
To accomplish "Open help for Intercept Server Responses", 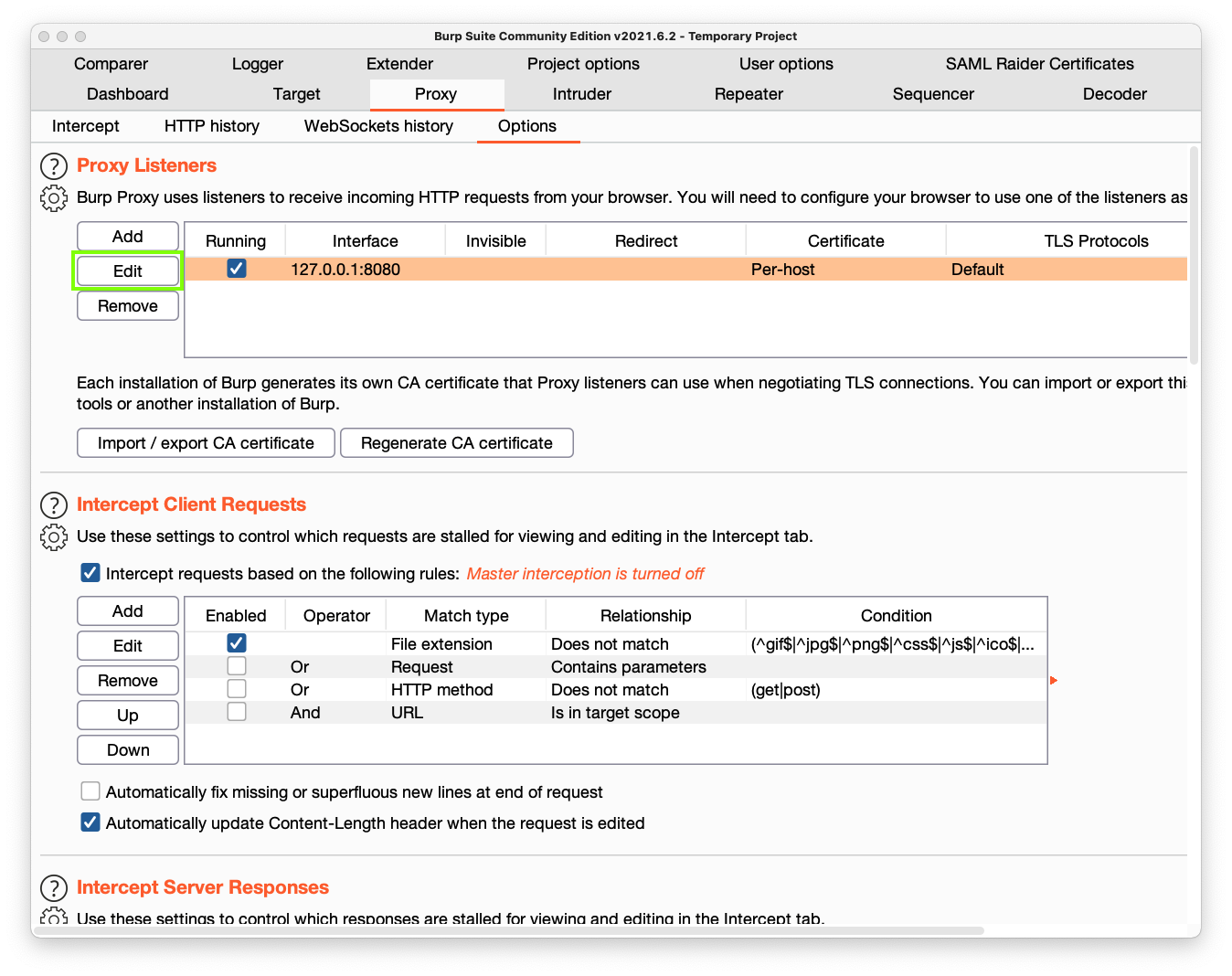I will pos(54,888).
